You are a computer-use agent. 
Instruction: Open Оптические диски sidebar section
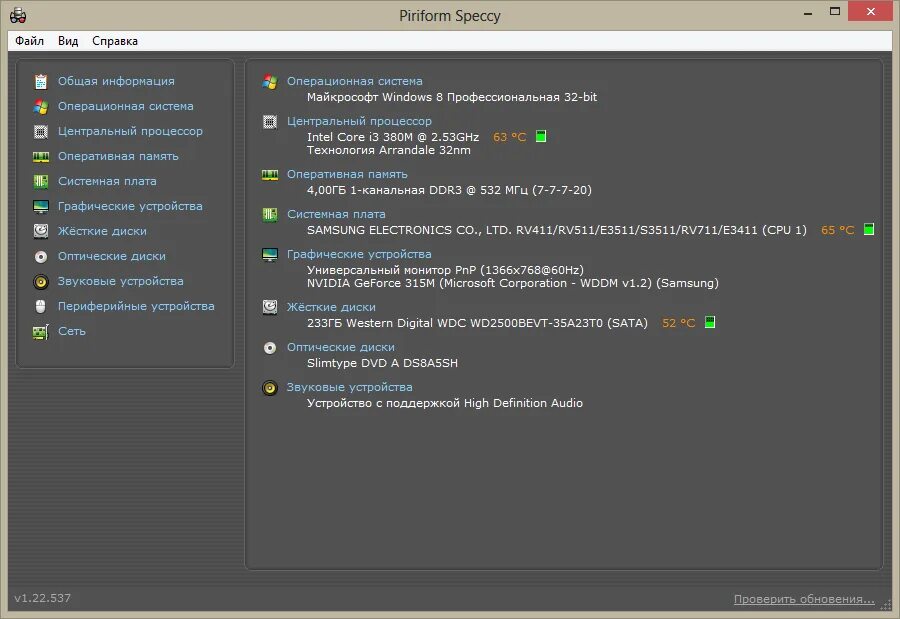(112, 256)
